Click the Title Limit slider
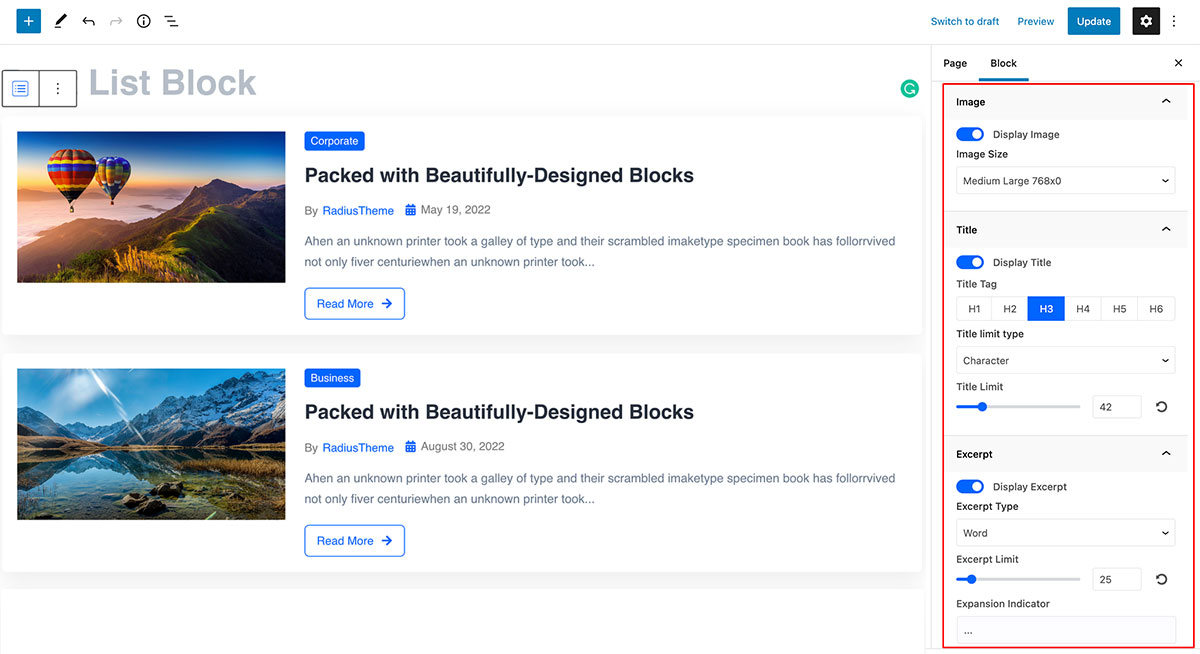This screenshot has width=1200, height=654. pos(1018,407)
